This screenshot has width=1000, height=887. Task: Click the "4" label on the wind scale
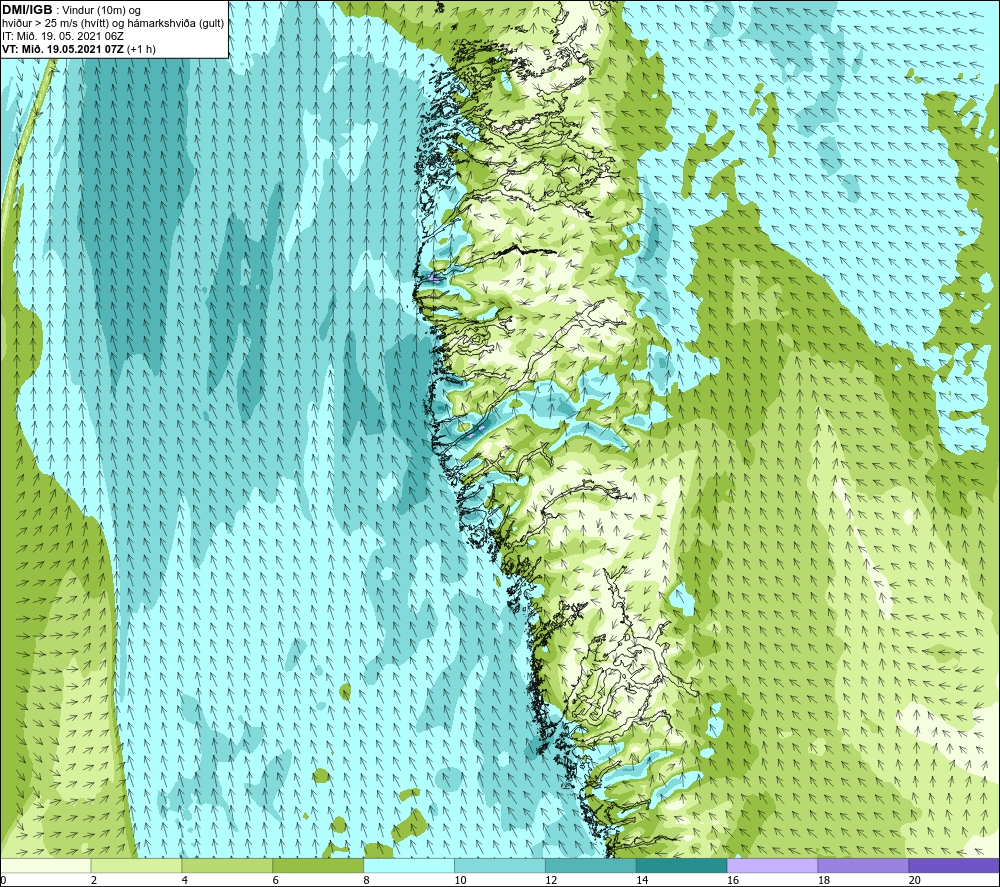[x=185, y=881]
